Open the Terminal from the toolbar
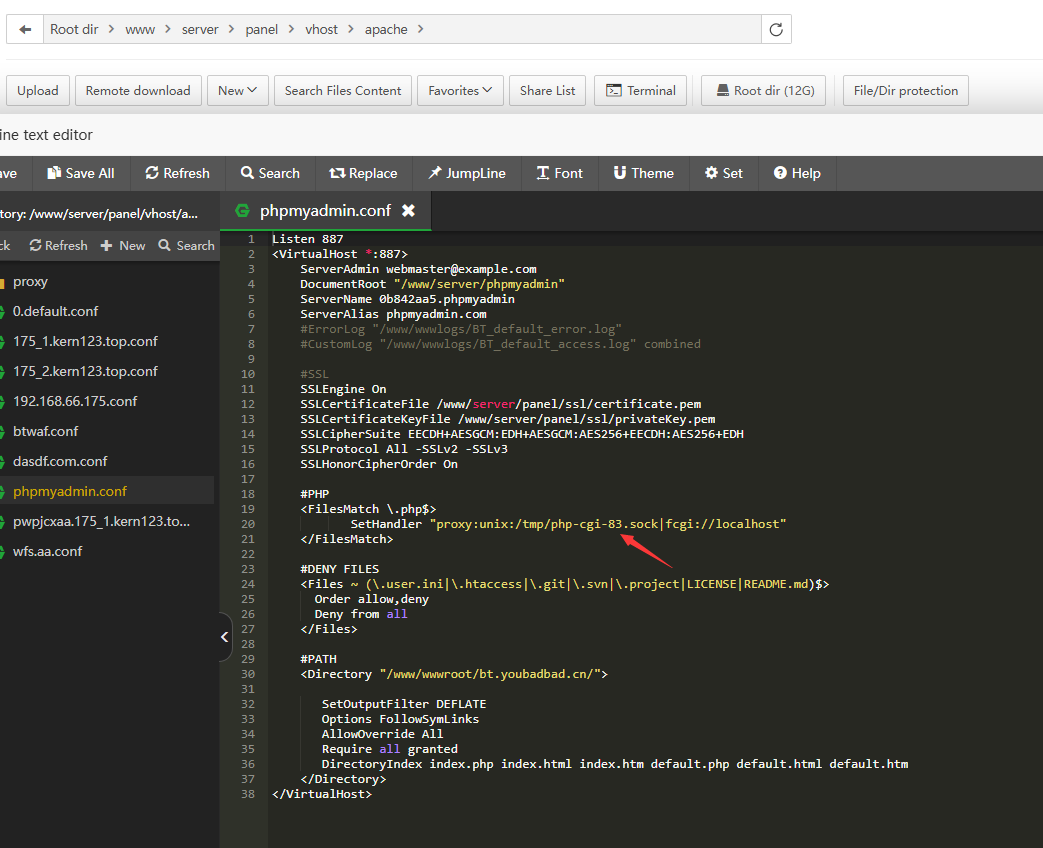The width and height of the screenshot is (1043, 848). pyautogui.click(x=641, y=90)
